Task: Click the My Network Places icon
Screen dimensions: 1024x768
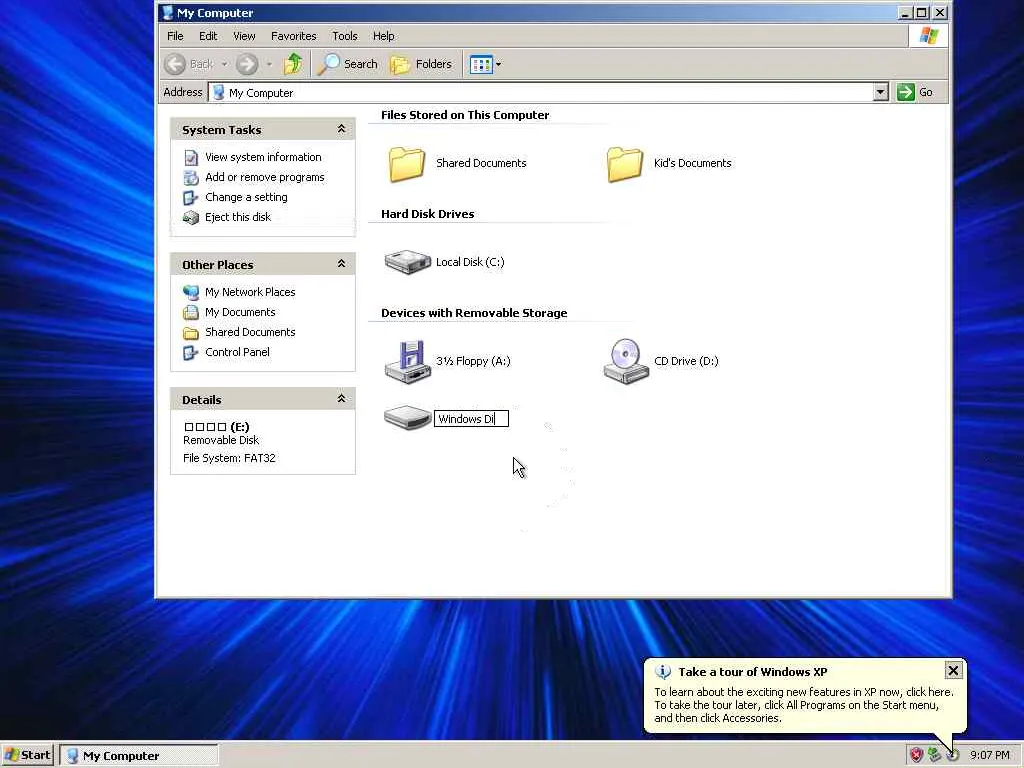Action: [191, 292]
